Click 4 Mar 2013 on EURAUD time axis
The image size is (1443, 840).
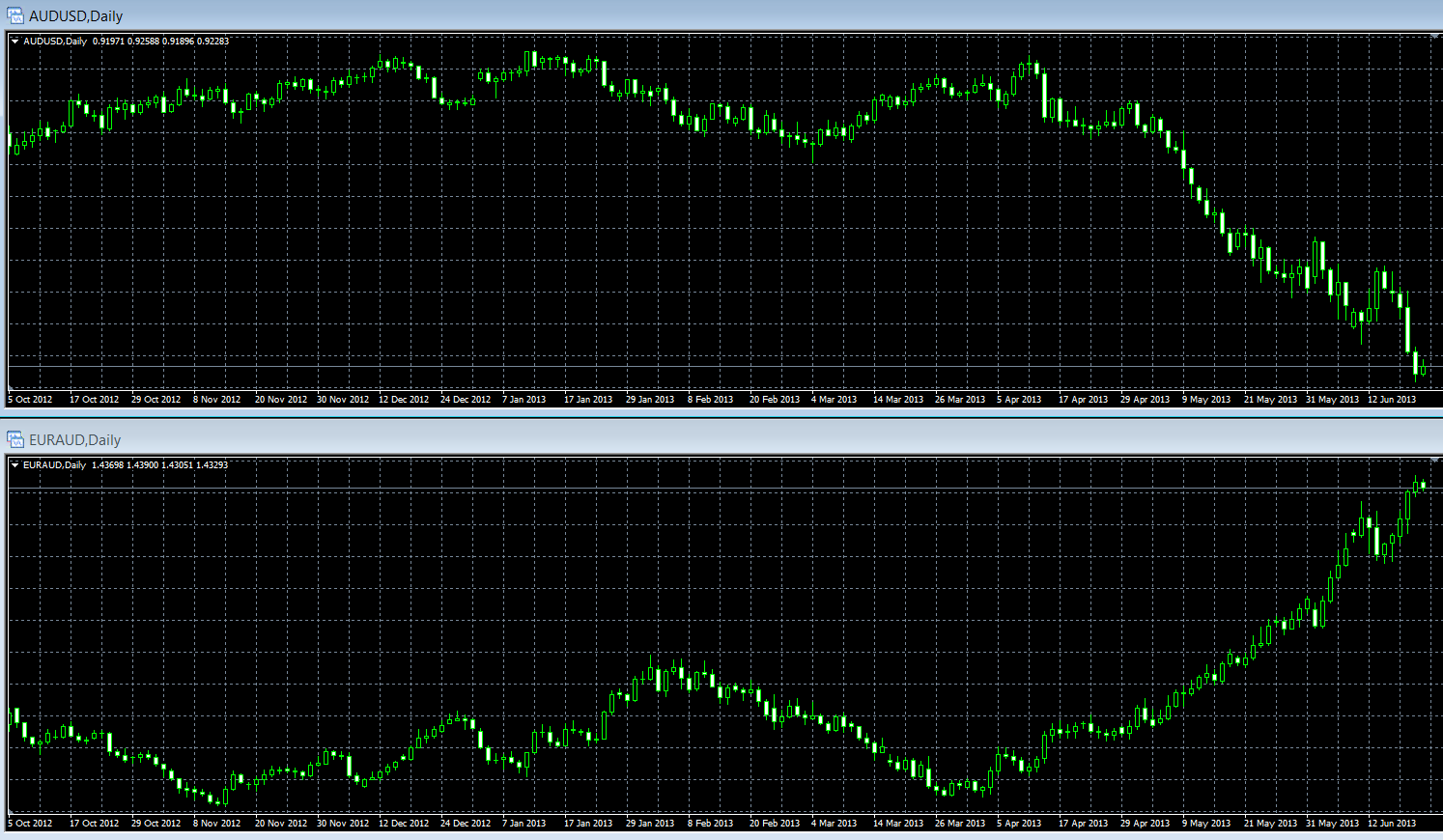834,824
